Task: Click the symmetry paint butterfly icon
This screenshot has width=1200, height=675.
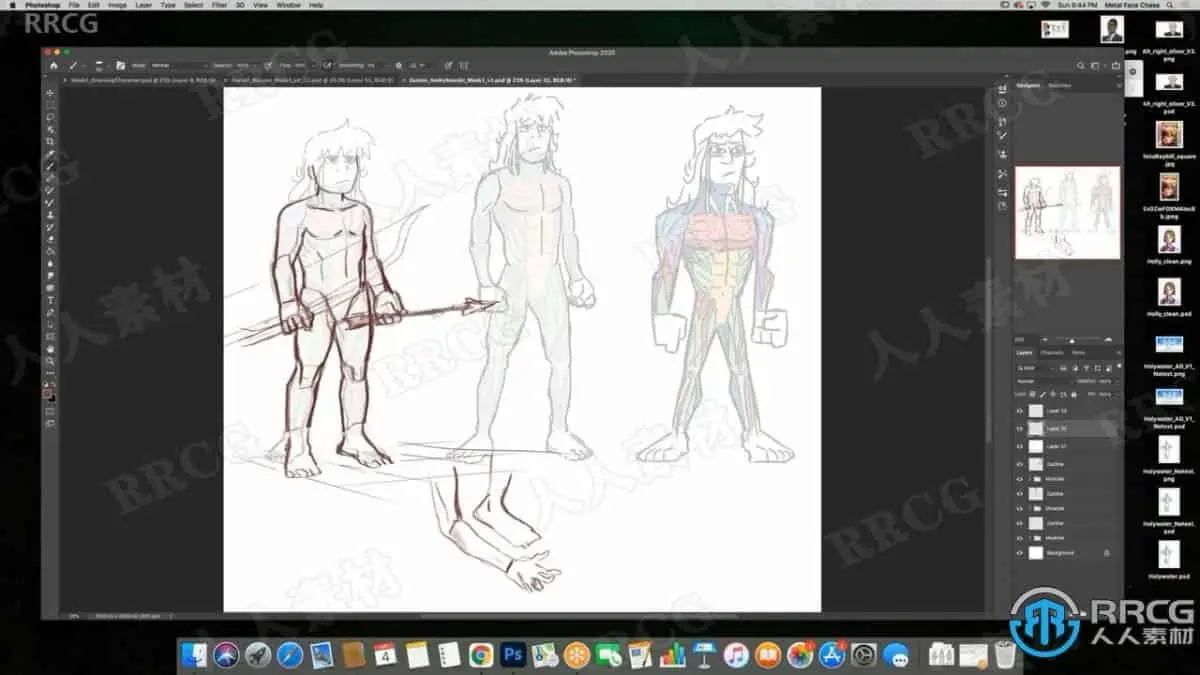Action: [x=464, y=66]
